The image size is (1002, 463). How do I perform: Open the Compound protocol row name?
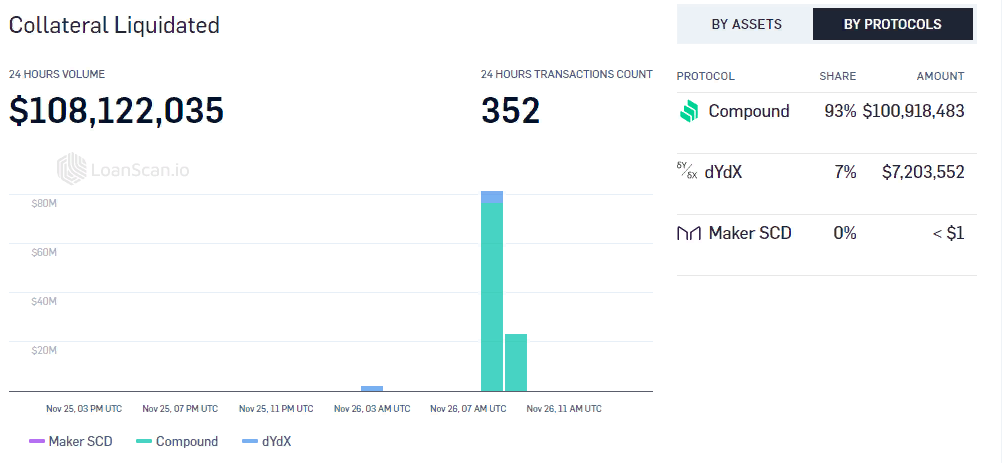pyautogui.click(x=749, y=111)
